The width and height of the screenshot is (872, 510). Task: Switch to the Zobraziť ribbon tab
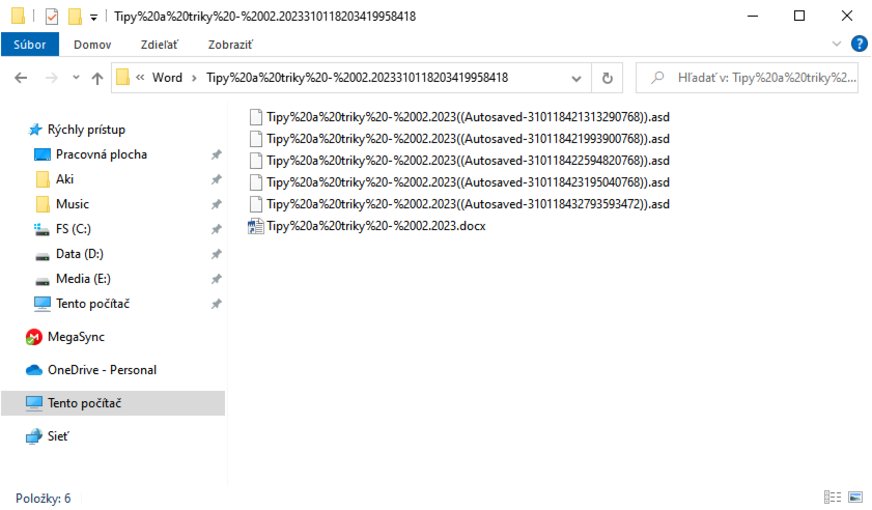230,45
